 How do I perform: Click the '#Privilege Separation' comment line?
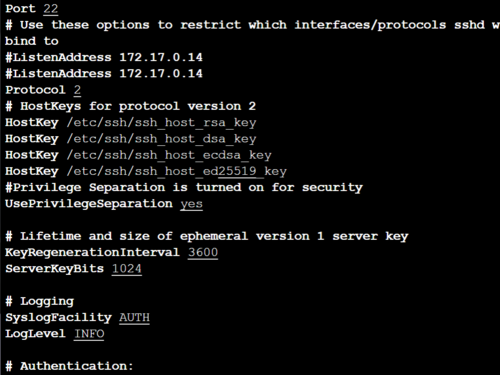click(x=184, y=188)
